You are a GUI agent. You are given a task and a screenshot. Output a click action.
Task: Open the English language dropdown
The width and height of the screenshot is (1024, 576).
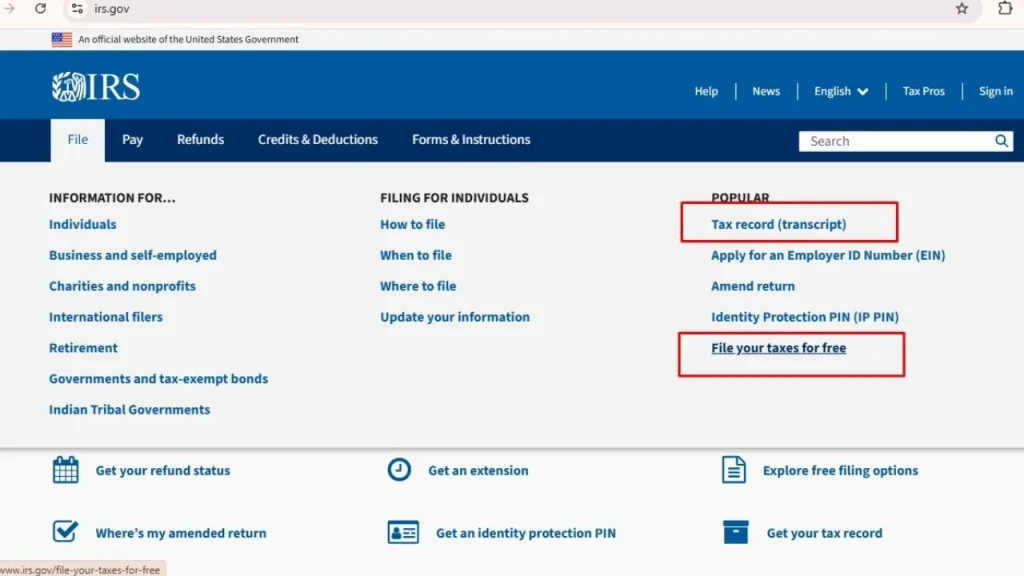pos(841,91)
